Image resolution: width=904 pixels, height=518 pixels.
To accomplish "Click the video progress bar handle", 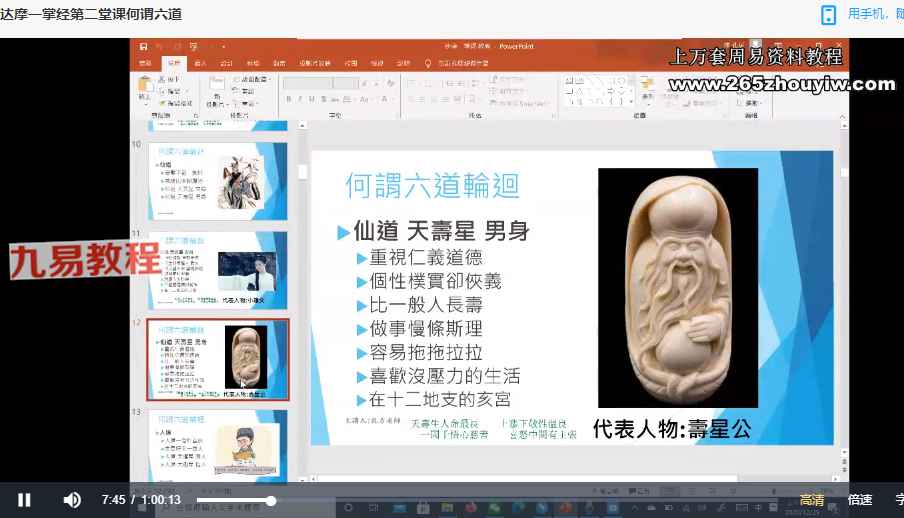I will 271,500.
